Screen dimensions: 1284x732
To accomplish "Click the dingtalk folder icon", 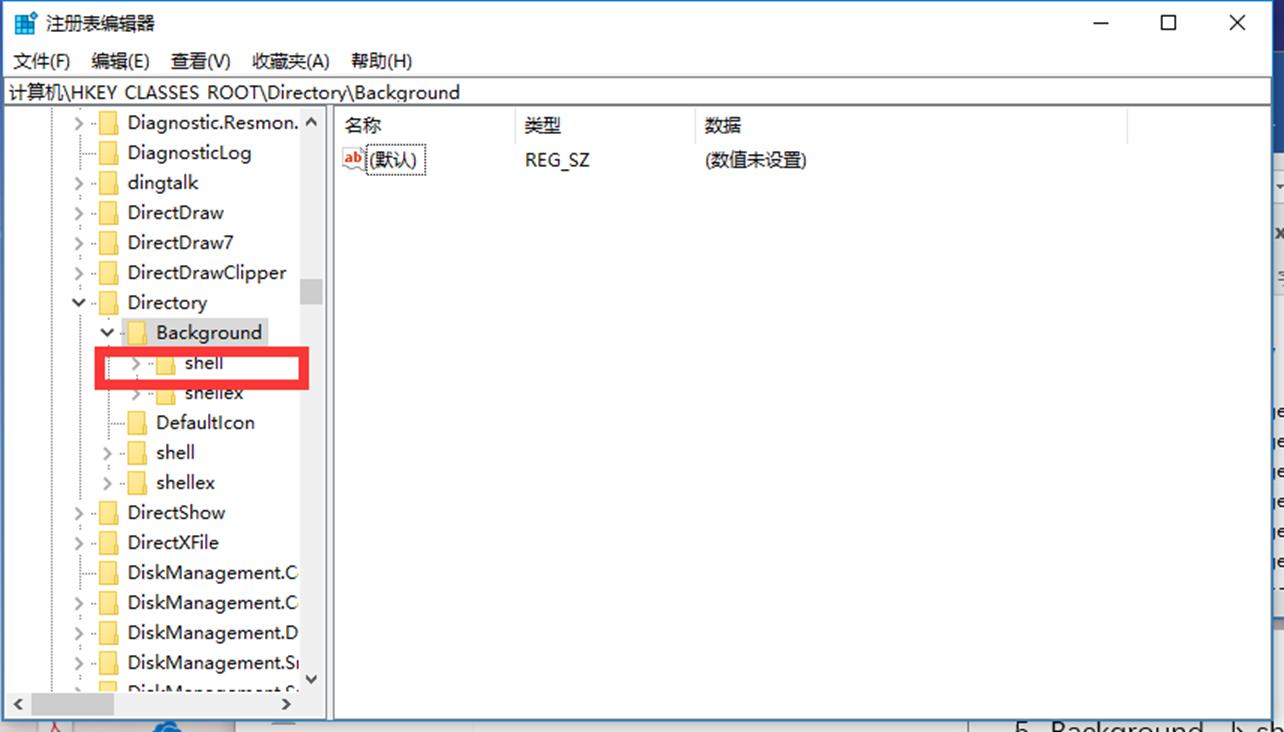I will 109,182.
